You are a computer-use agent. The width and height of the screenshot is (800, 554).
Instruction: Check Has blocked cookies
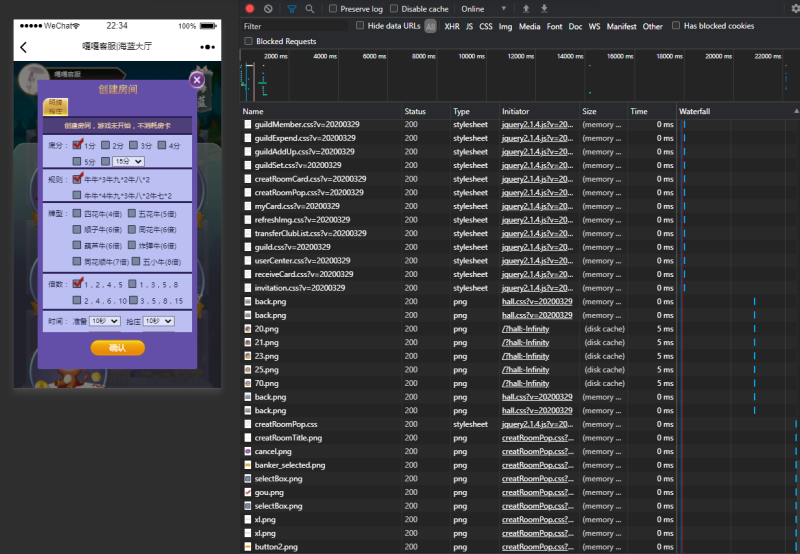click(676, 26)
